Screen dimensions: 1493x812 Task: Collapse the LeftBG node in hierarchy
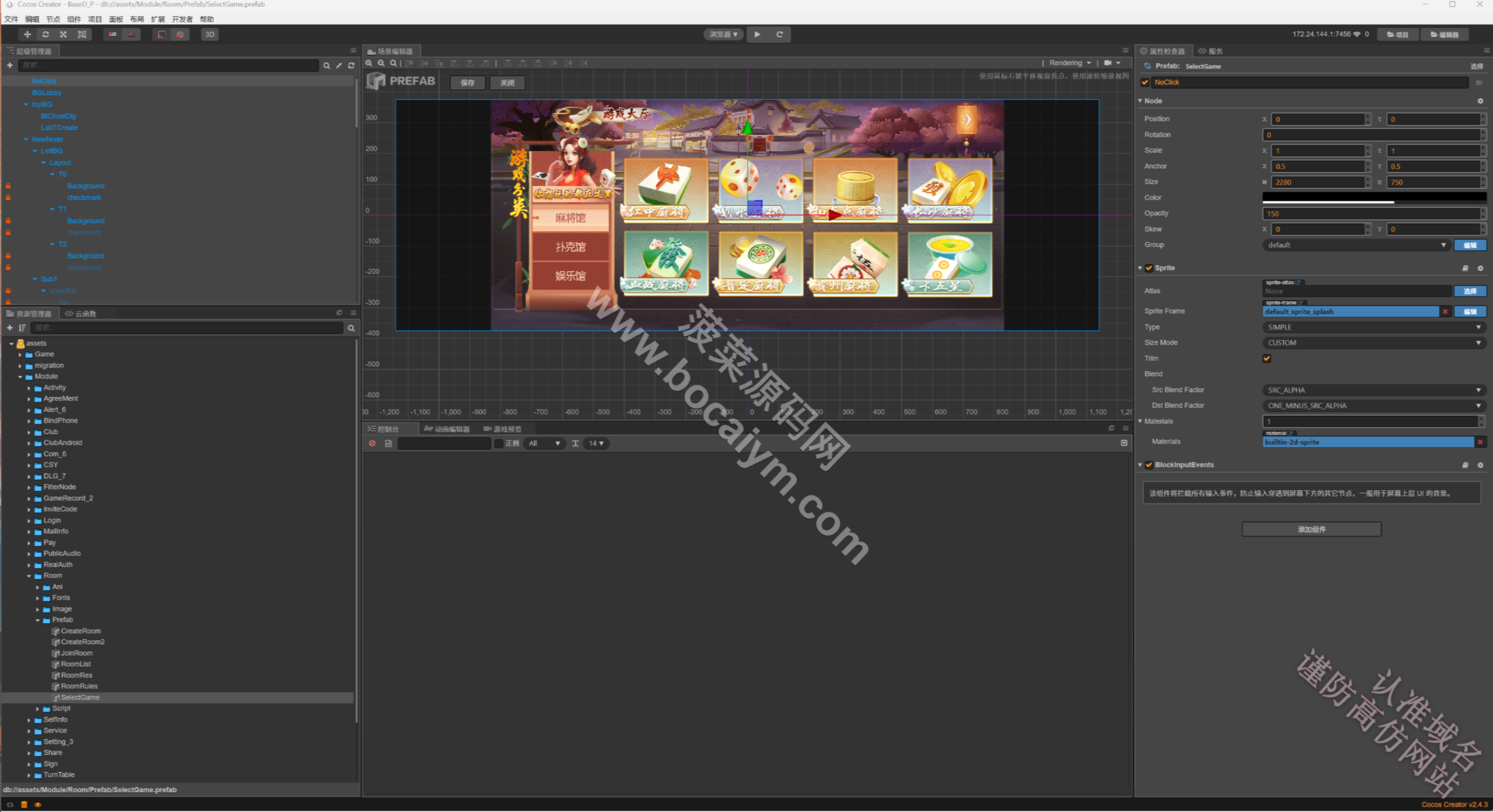[x=35, y=151]
